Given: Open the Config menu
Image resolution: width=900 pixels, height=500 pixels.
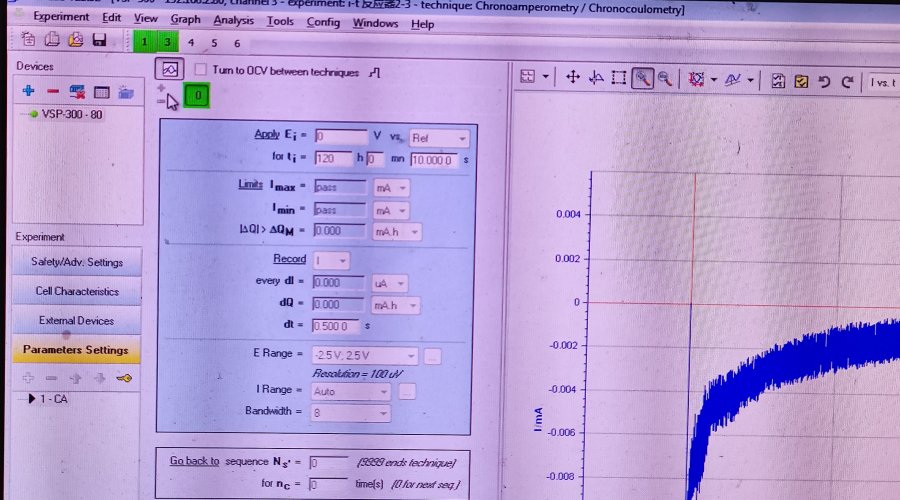Looking at the screenshot, I should pos(323,22).
